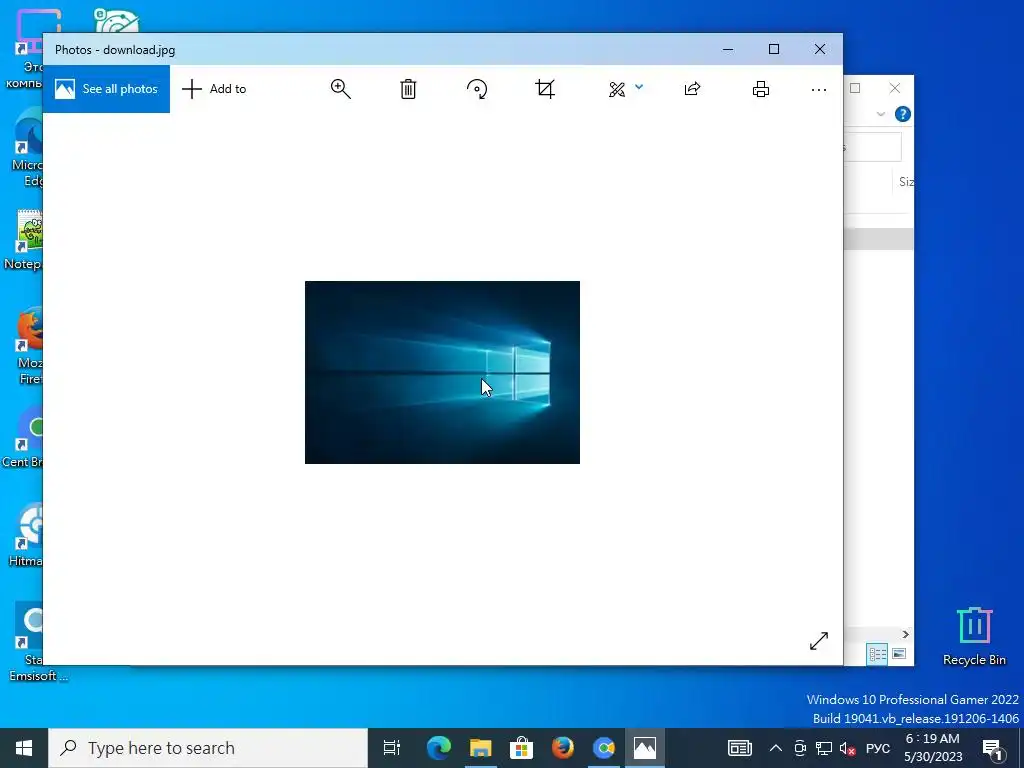Viewport: 1024px width, 768px height.
Task: Click the muted speaker volume icon
Action: 848,748
